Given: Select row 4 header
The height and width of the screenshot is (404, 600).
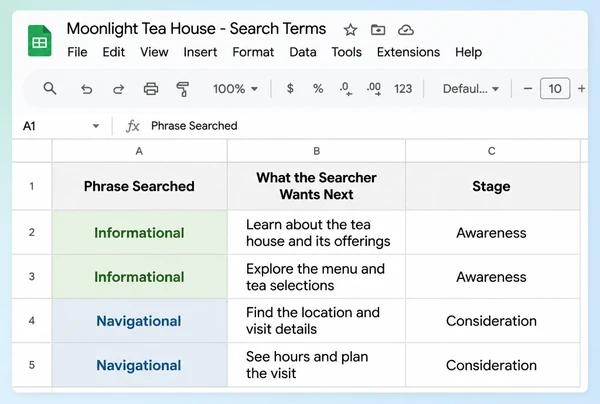Looking at the screenshot, I should [x=32, y=321].
